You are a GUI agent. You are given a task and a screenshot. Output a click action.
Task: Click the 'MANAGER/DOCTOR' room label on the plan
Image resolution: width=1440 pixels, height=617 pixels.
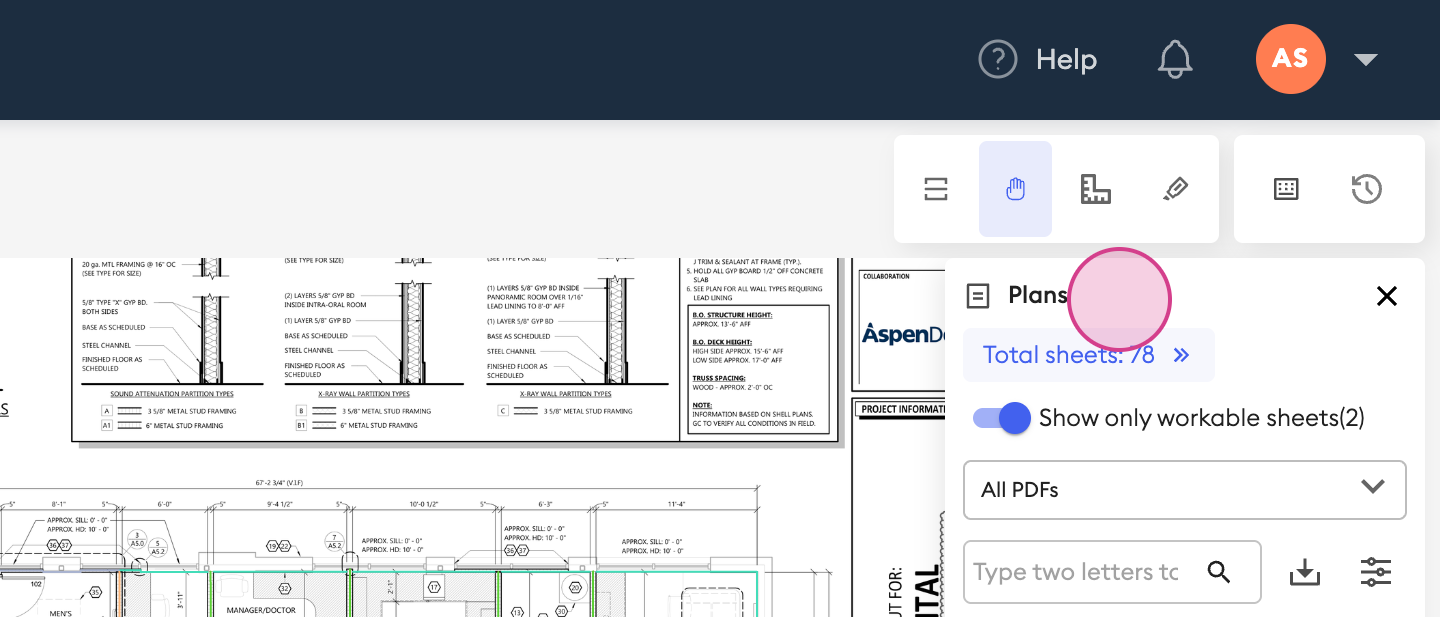click(x=261, y=609)
